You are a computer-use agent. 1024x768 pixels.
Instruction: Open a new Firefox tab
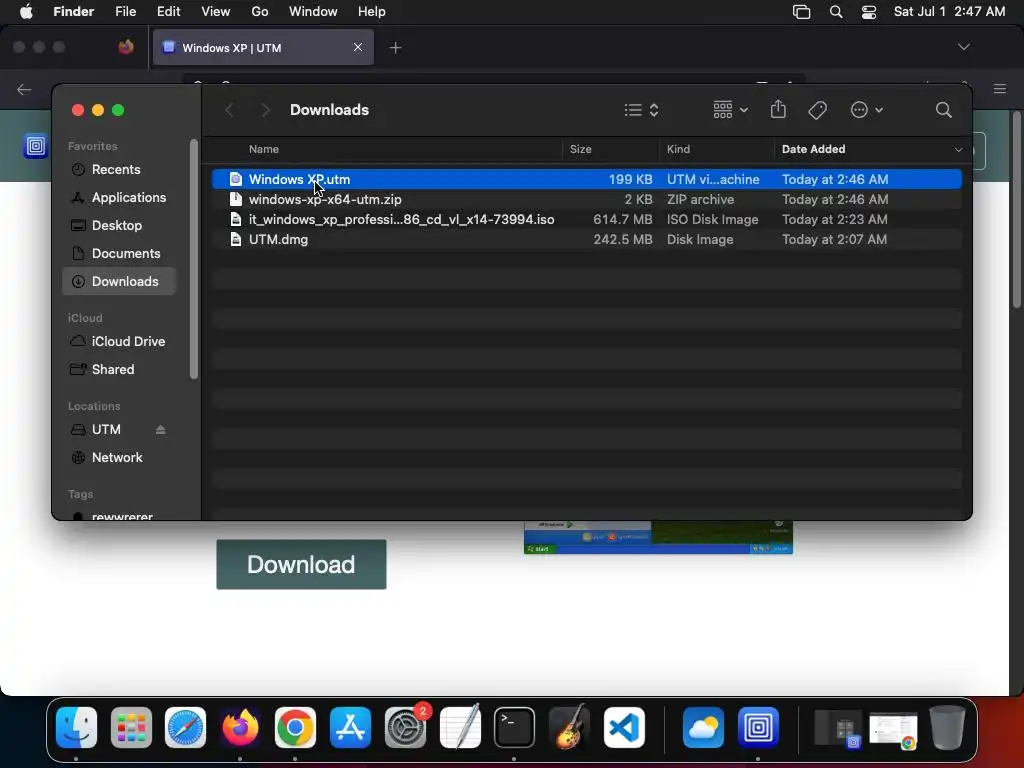[395, 48]
